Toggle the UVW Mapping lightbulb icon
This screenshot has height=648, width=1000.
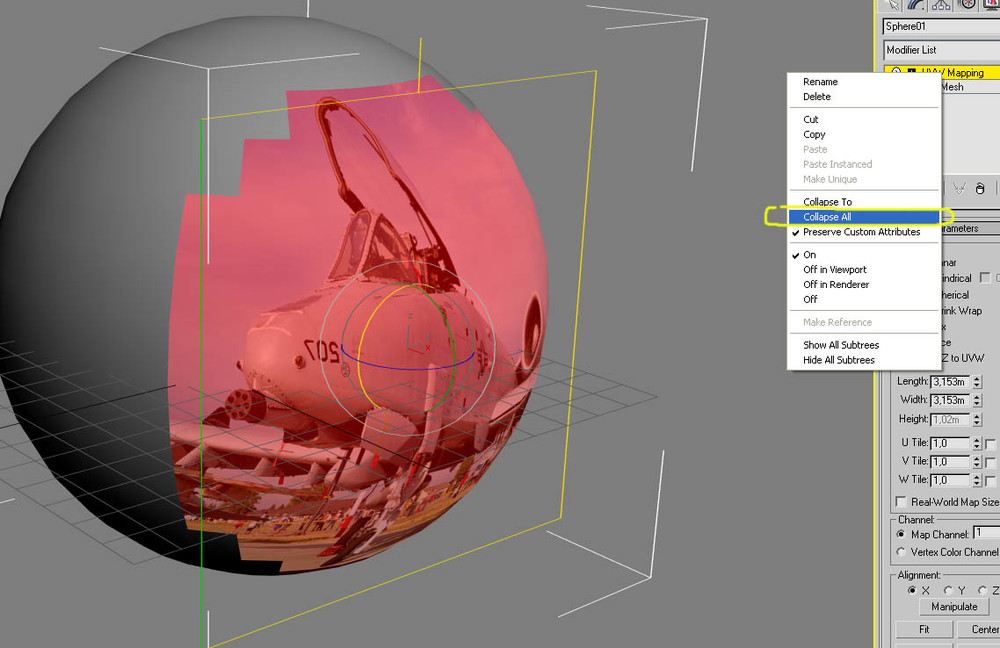click(x=896, y=72)
